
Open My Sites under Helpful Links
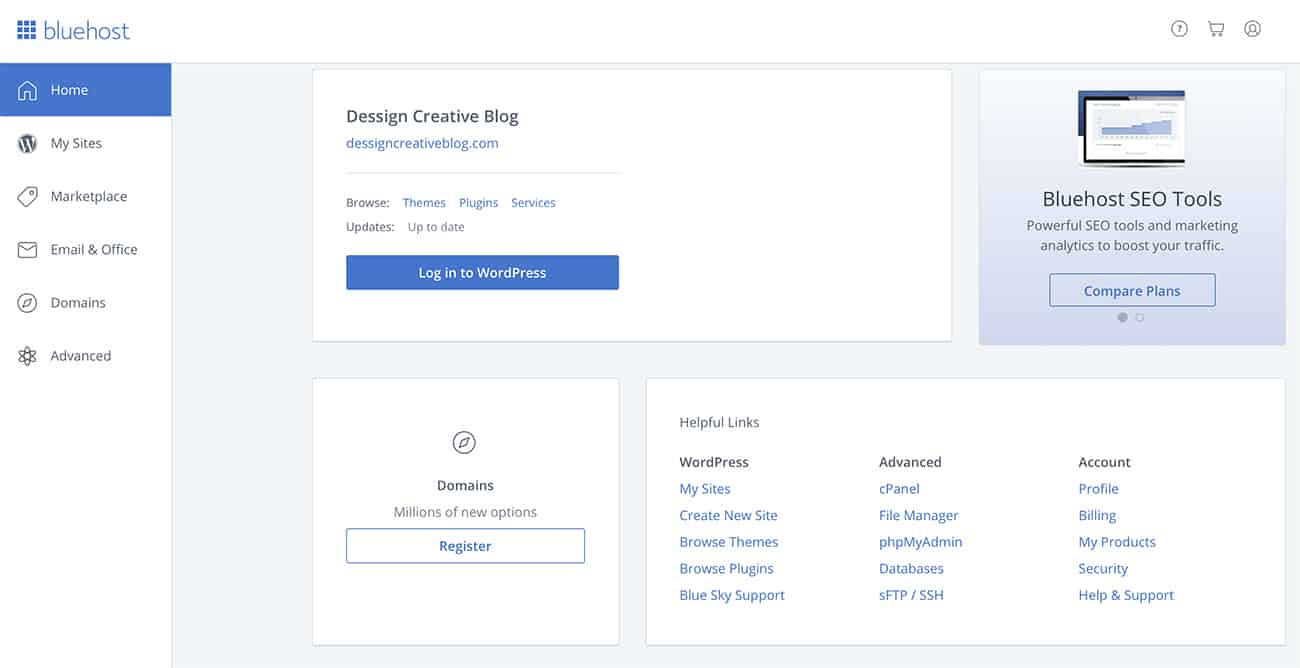(705, 489)
